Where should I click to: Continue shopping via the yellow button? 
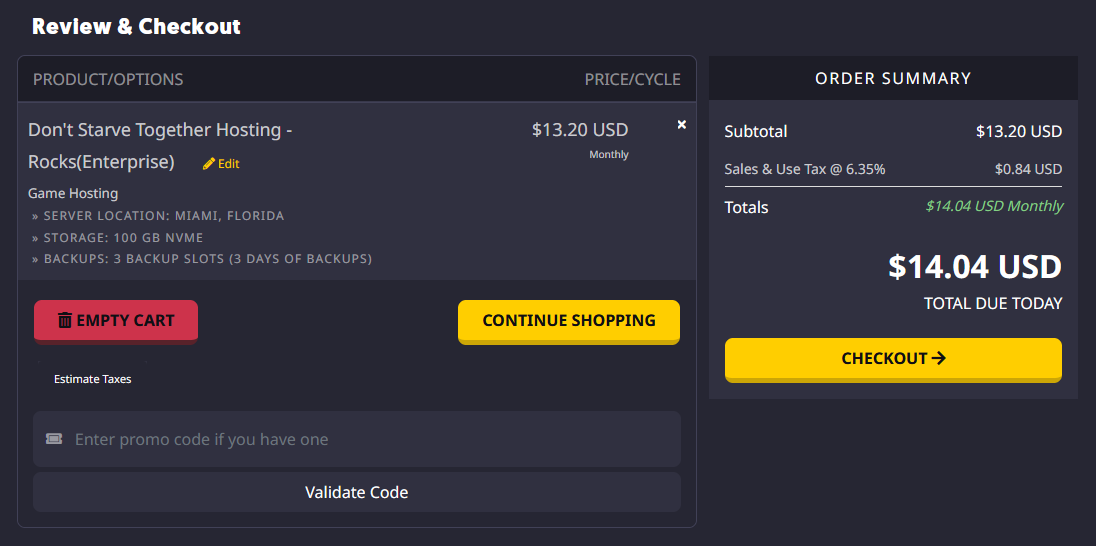(x=569, y=320)
